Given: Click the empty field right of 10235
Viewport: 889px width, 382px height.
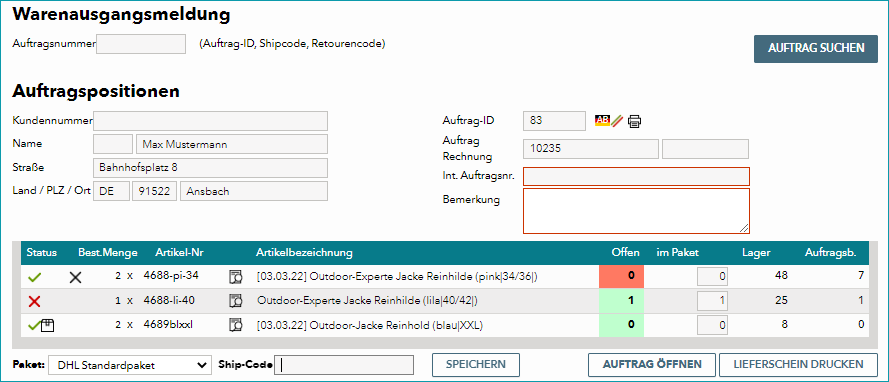Looking at the screenshot, I should [705, 149].
